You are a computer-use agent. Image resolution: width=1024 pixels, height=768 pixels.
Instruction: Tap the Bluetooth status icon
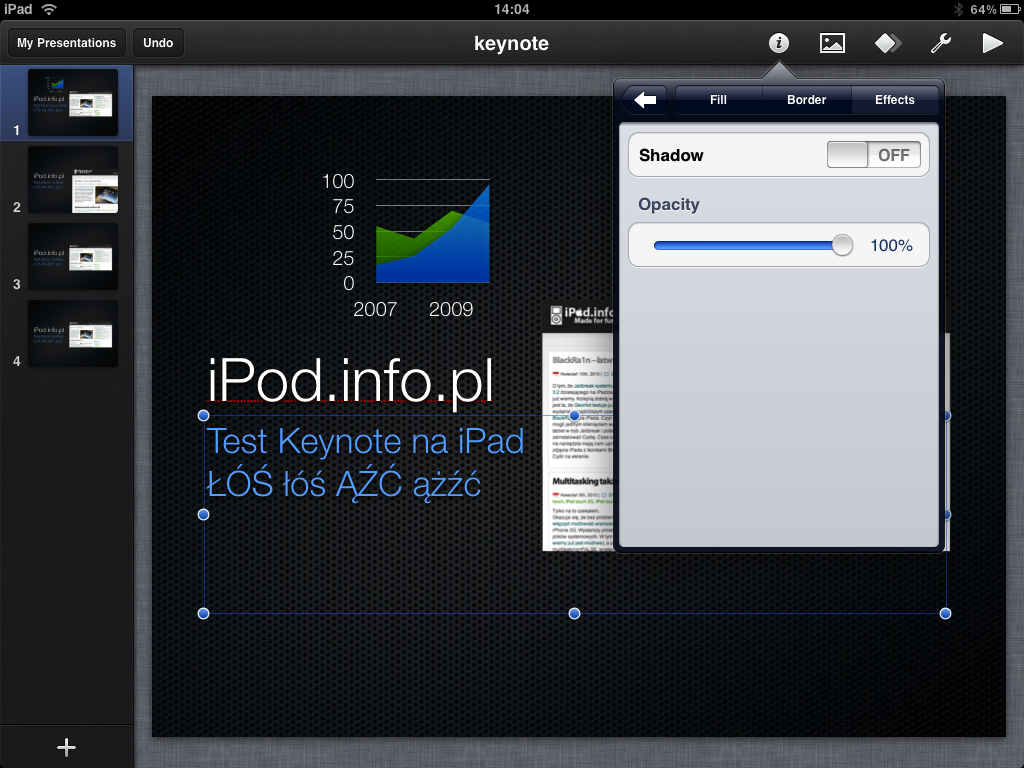(959, 9)
